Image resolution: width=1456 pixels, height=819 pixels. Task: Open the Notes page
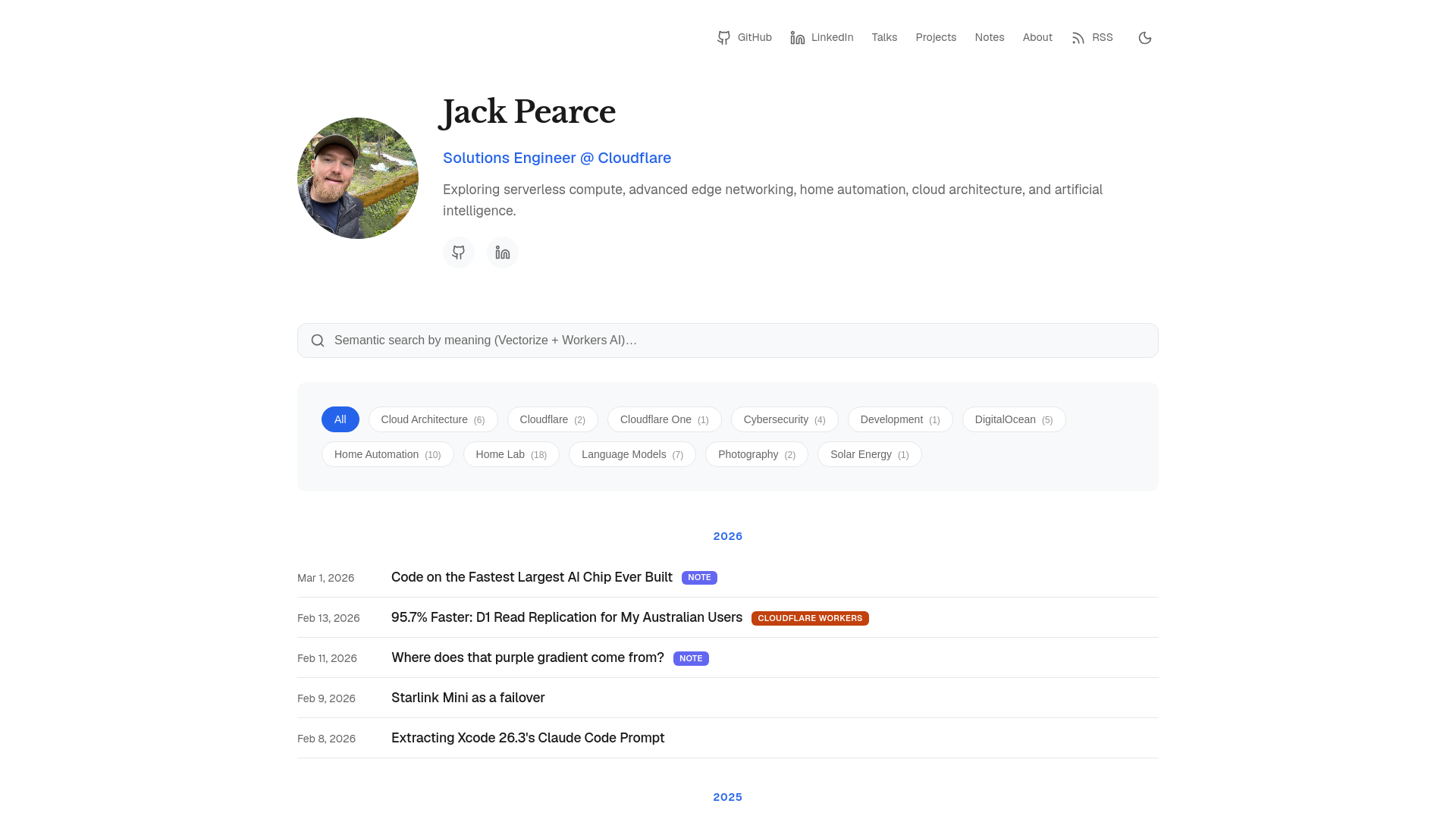(990, 38)
